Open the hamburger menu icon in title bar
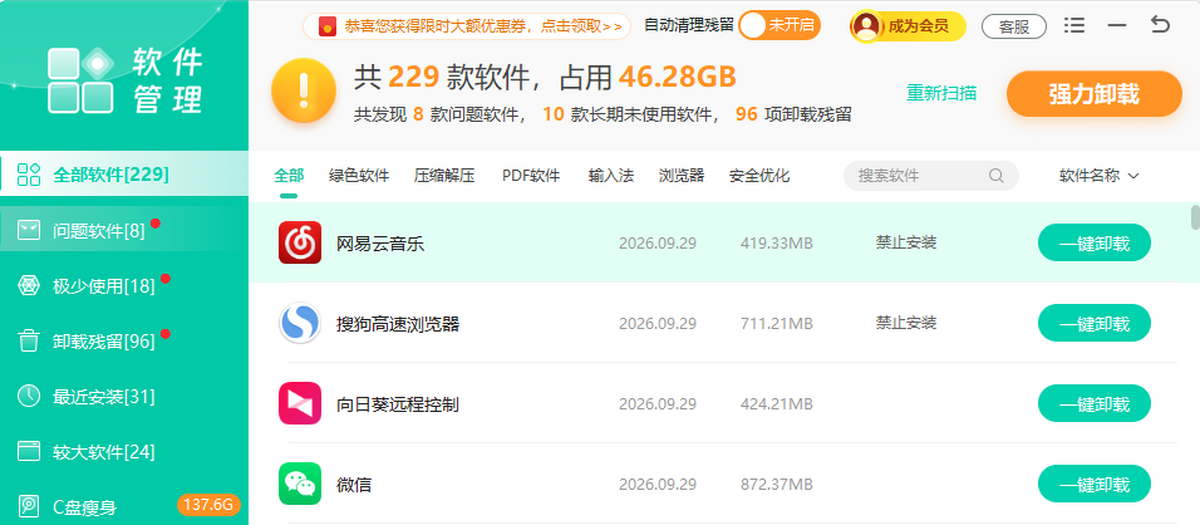 (x=1074, y=25)
